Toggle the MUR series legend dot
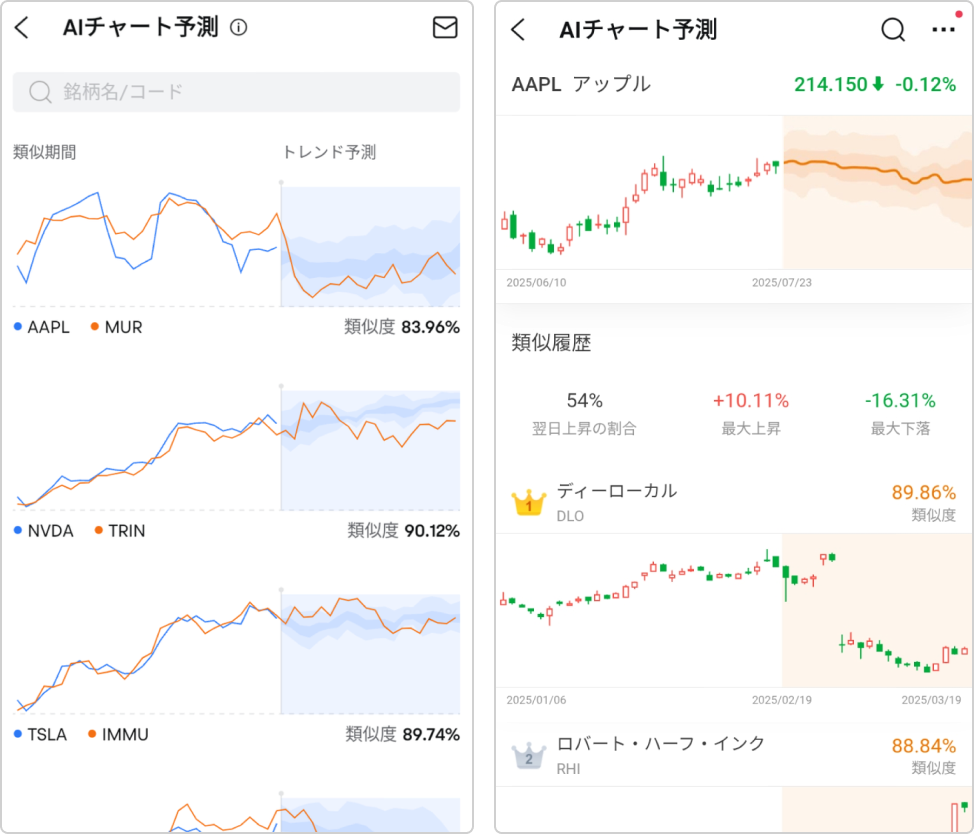Screen dimensions: 974x834 coord(96,327)
